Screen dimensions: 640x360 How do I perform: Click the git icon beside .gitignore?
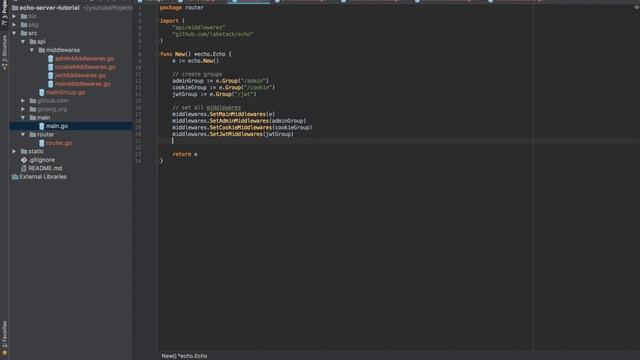pos(24,160)
